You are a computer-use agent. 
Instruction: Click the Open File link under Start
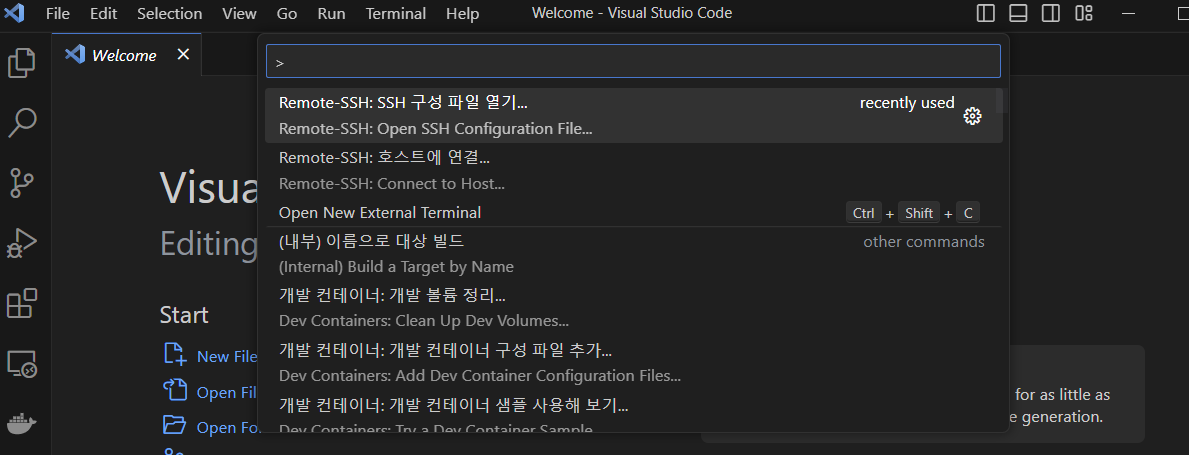pos(226,393)
